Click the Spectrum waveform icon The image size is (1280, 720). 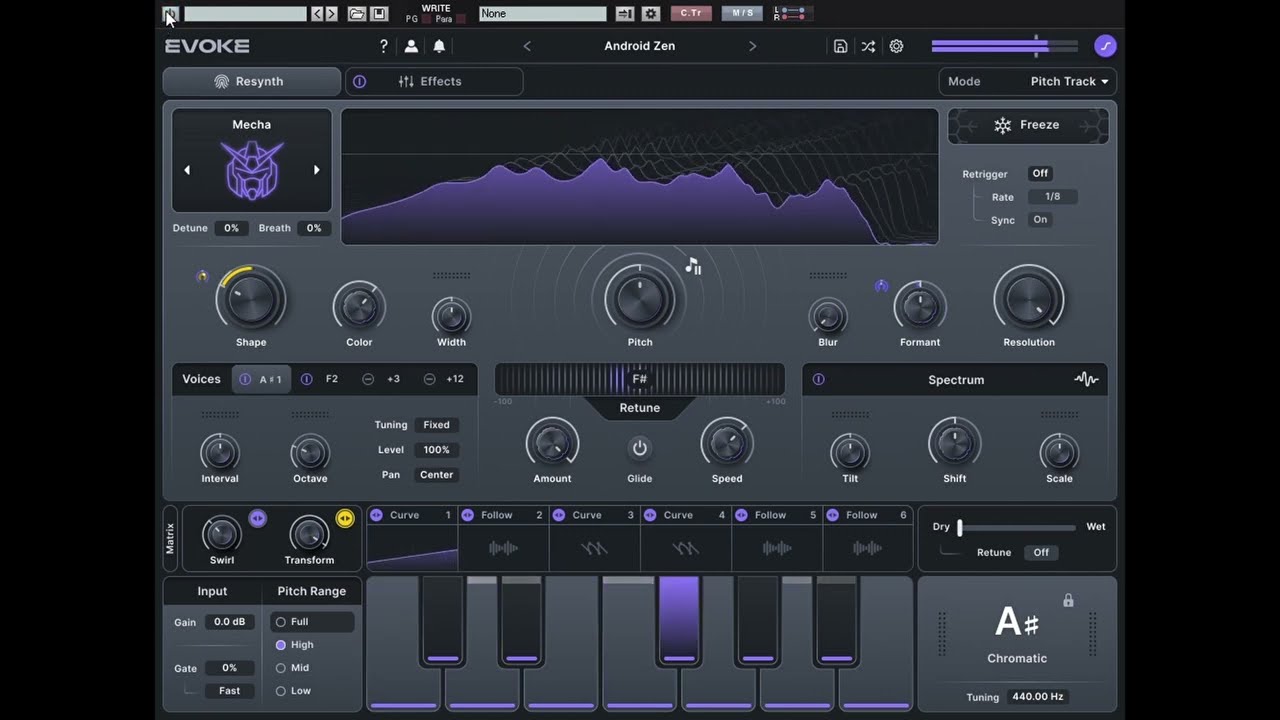coord(1086,380)
